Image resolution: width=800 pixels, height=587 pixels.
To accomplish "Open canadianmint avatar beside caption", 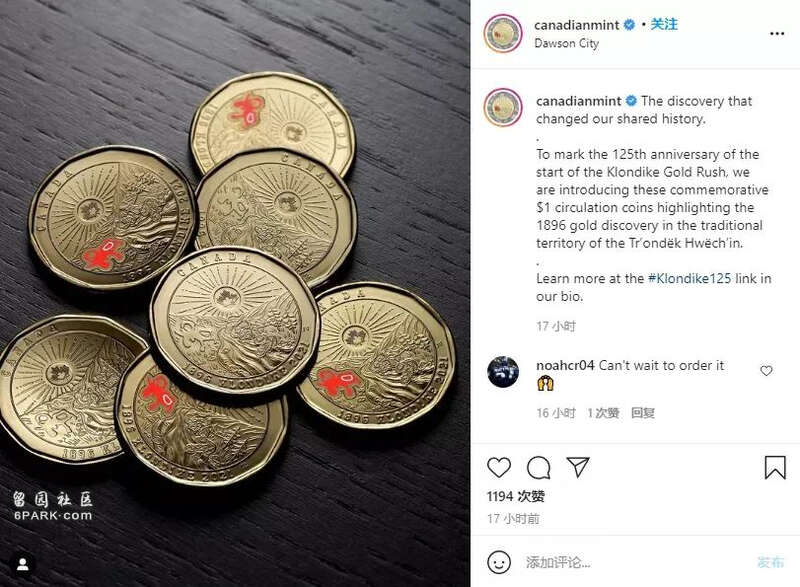I will pos(503,108).
